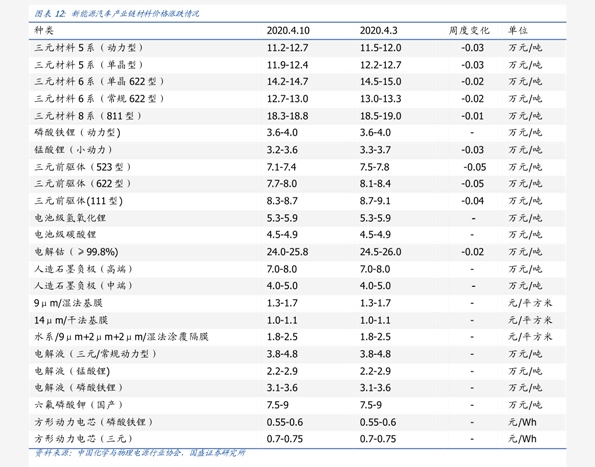Screen dimensions: 595x467
Task: Click row label '三元材料 6 系（常规 622 型）'
Action: coord(99,99)
